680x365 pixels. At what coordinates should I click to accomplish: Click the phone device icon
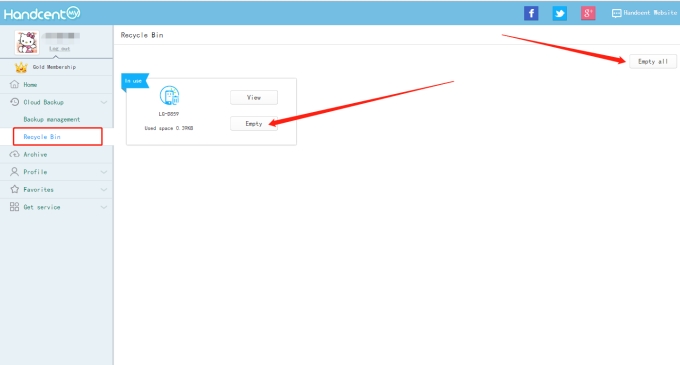[x=169, y=96]
